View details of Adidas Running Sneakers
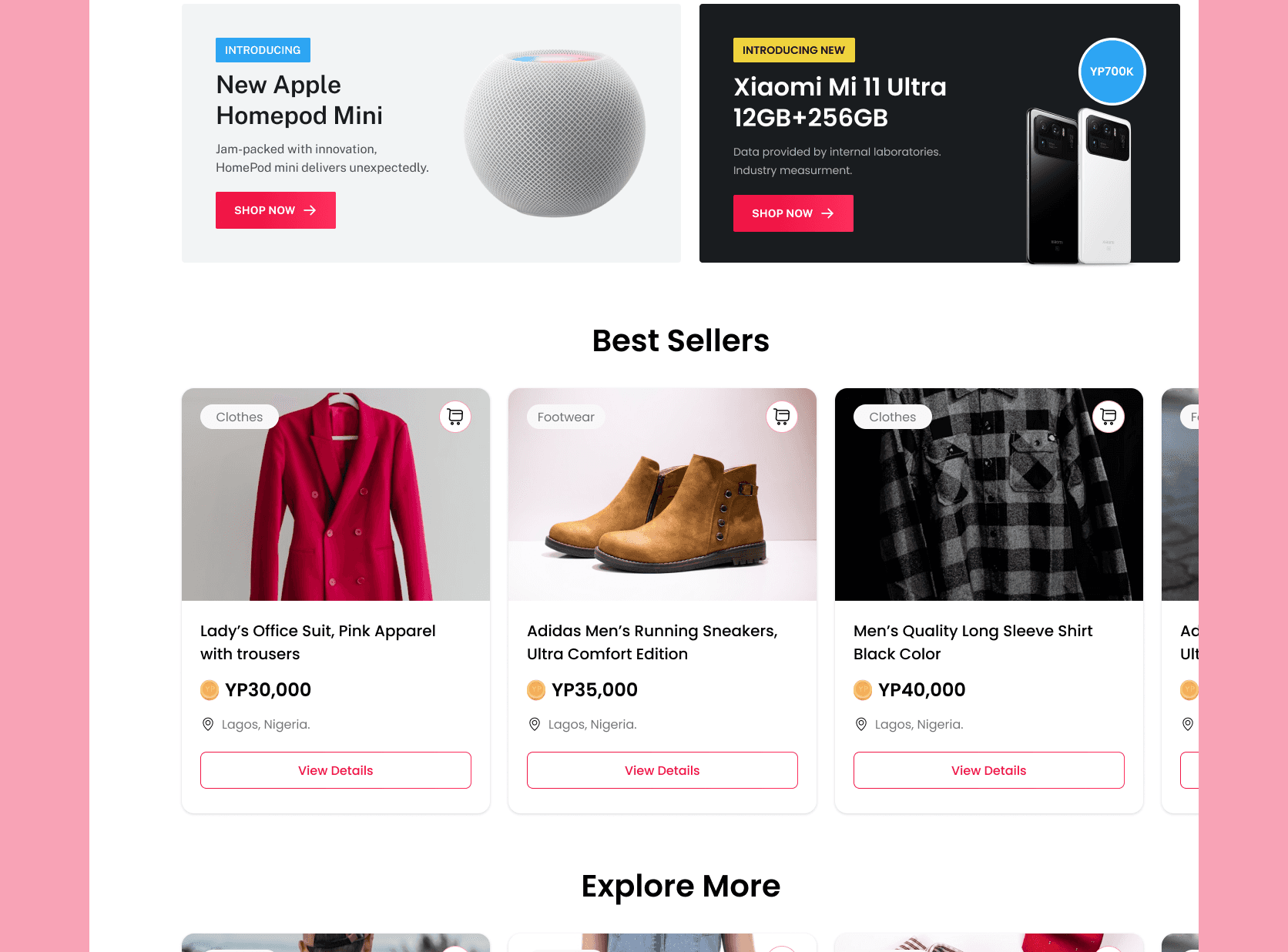Screen dimensions: 1288x952 [662, 770]
